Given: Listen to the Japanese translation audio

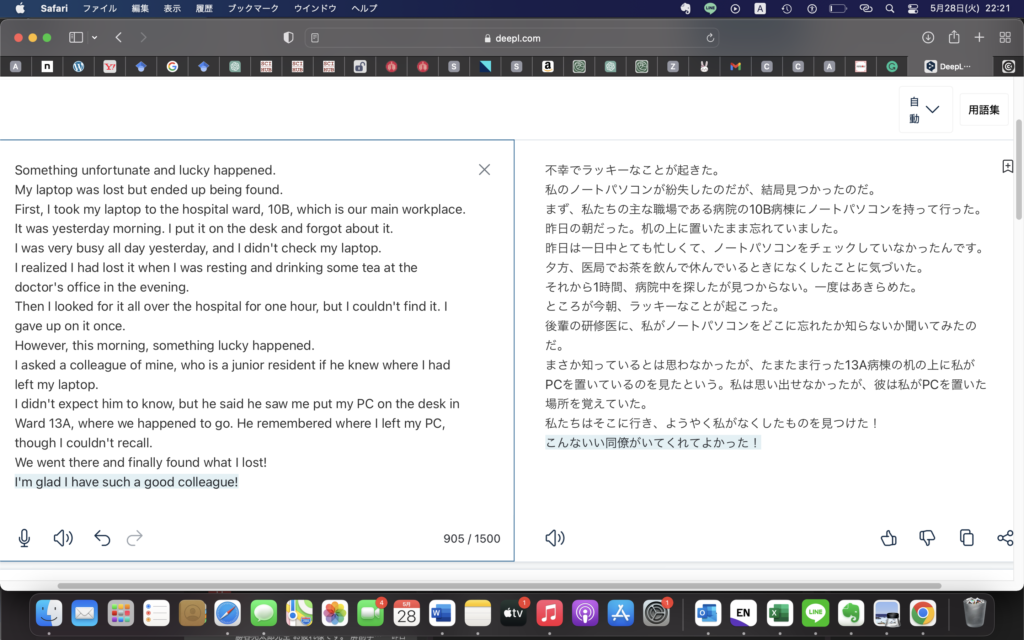Looking at the screenshot, I should pyautogui.click(x=555, y=538).
